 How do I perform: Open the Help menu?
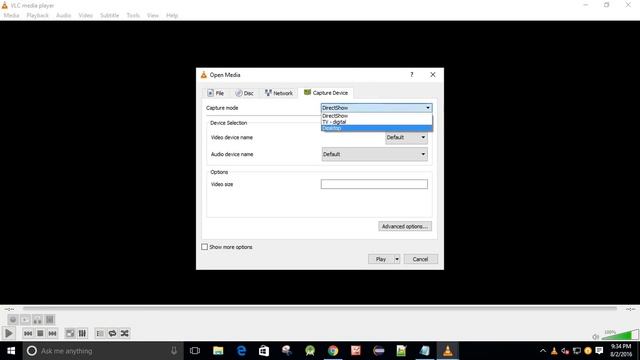point(172,16)
